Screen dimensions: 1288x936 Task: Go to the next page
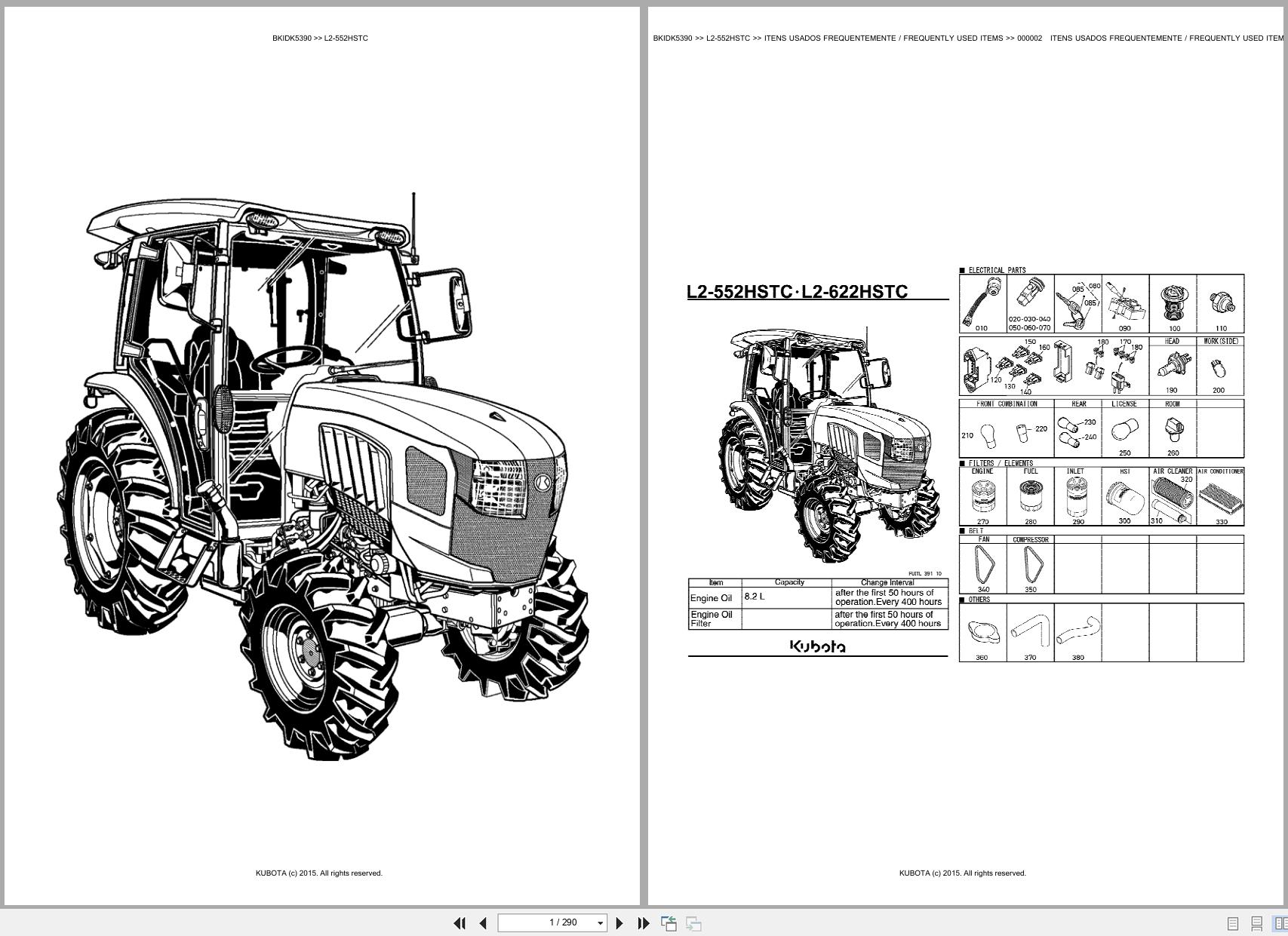(x=619, y=923)
